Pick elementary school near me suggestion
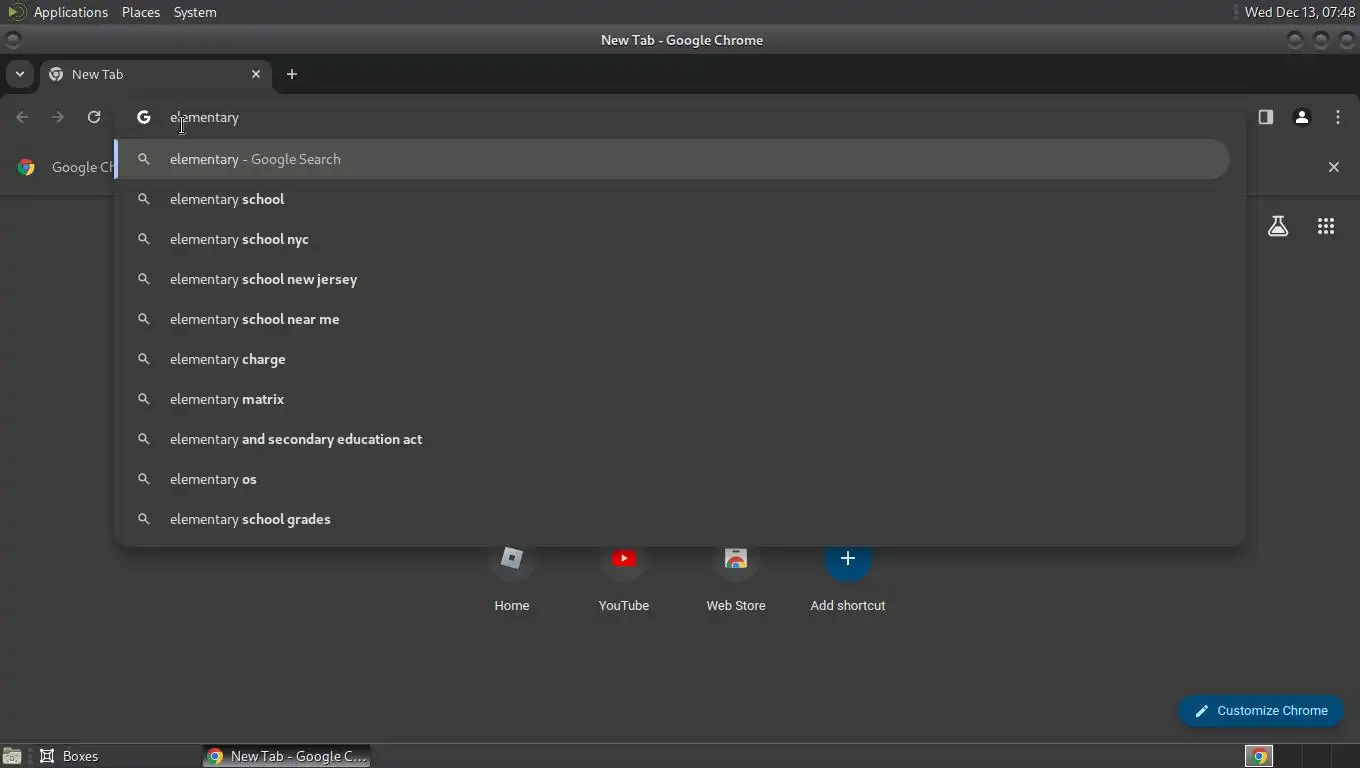 (672, 319)
